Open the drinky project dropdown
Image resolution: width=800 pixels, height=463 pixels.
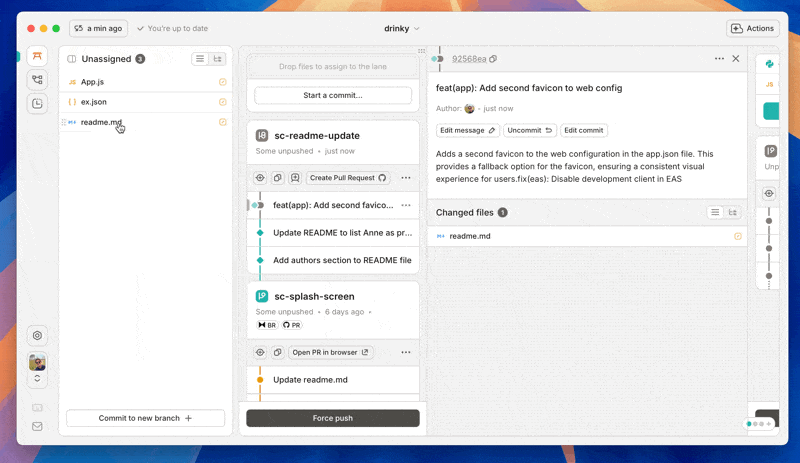pos(402,29)
